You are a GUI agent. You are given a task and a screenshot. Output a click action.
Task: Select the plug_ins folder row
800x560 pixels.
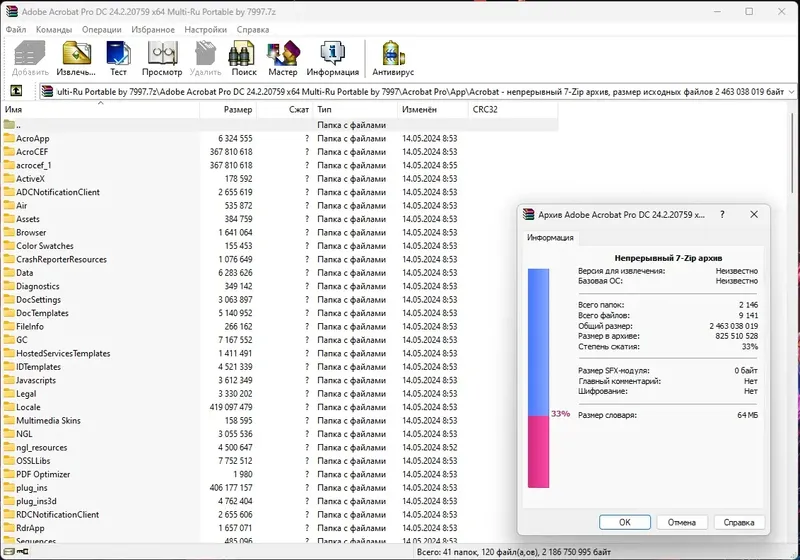pyautogui.click(x=280, y=488)
